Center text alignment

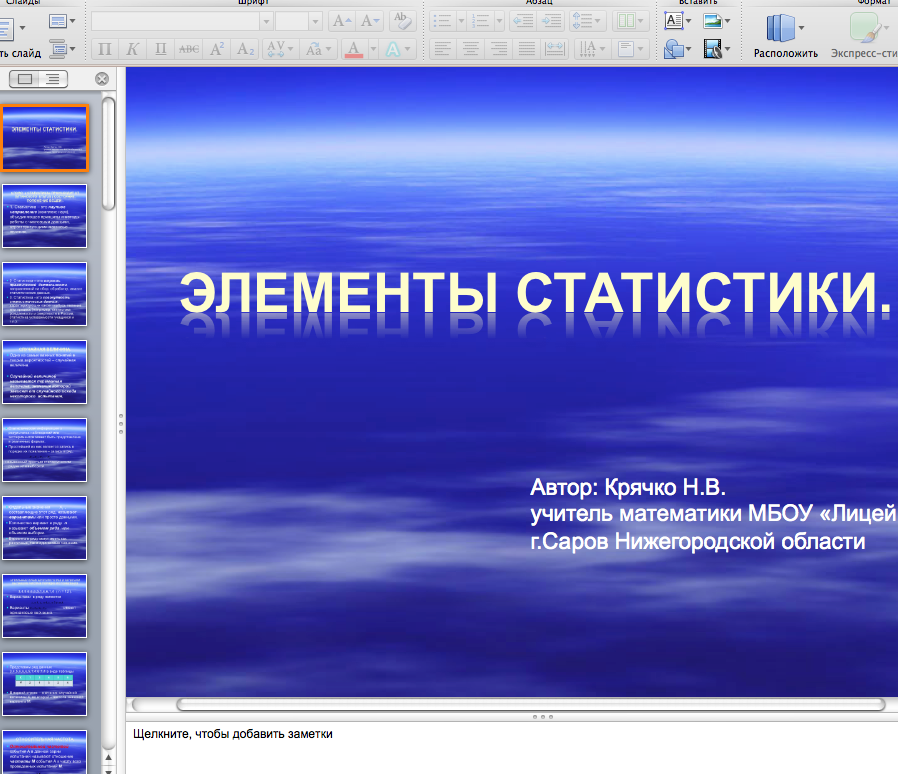tap(471, 49)
